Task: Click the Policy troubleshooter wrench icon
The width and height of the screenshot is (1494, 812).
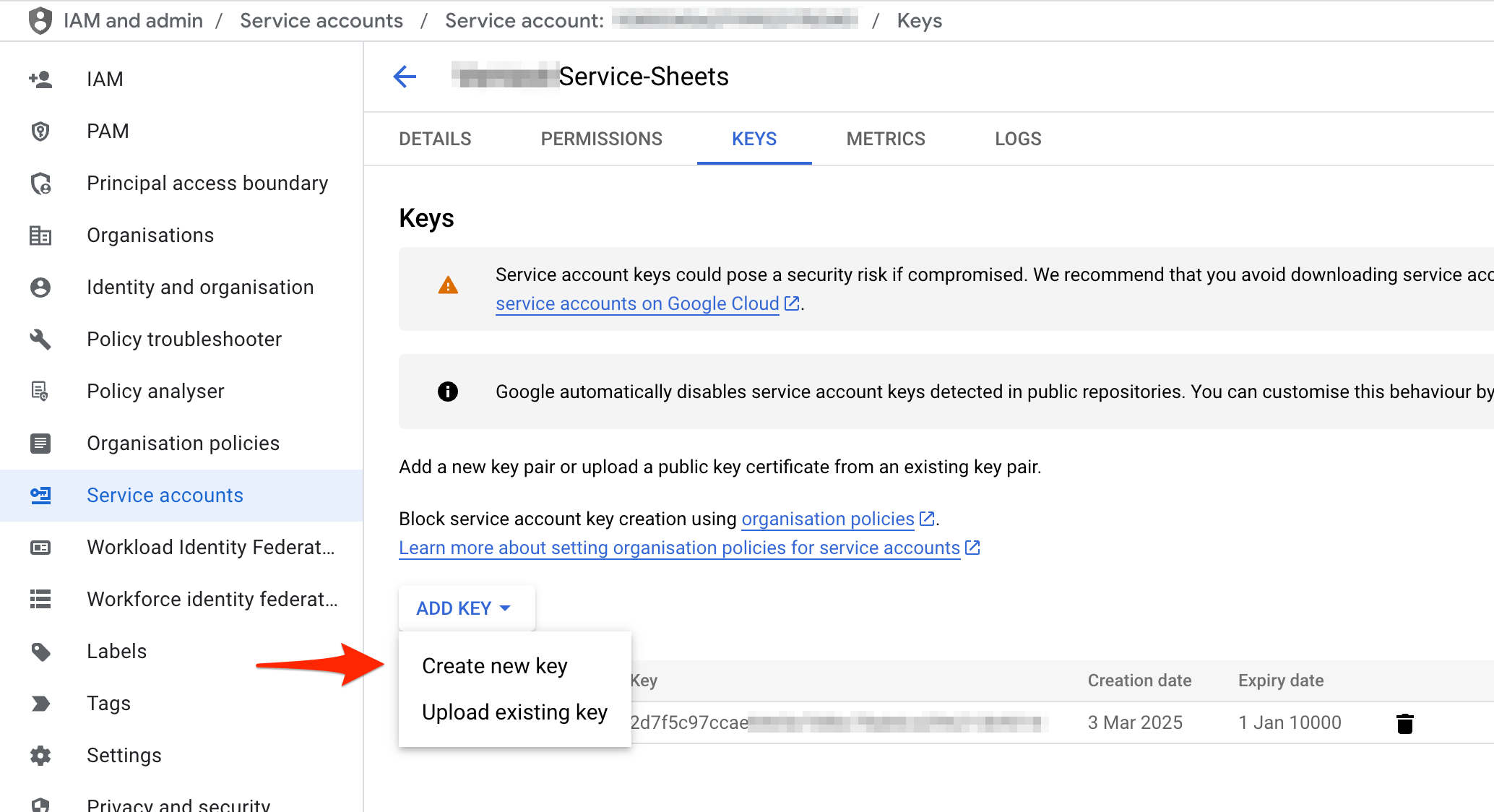Action: [x=40, y=339]
